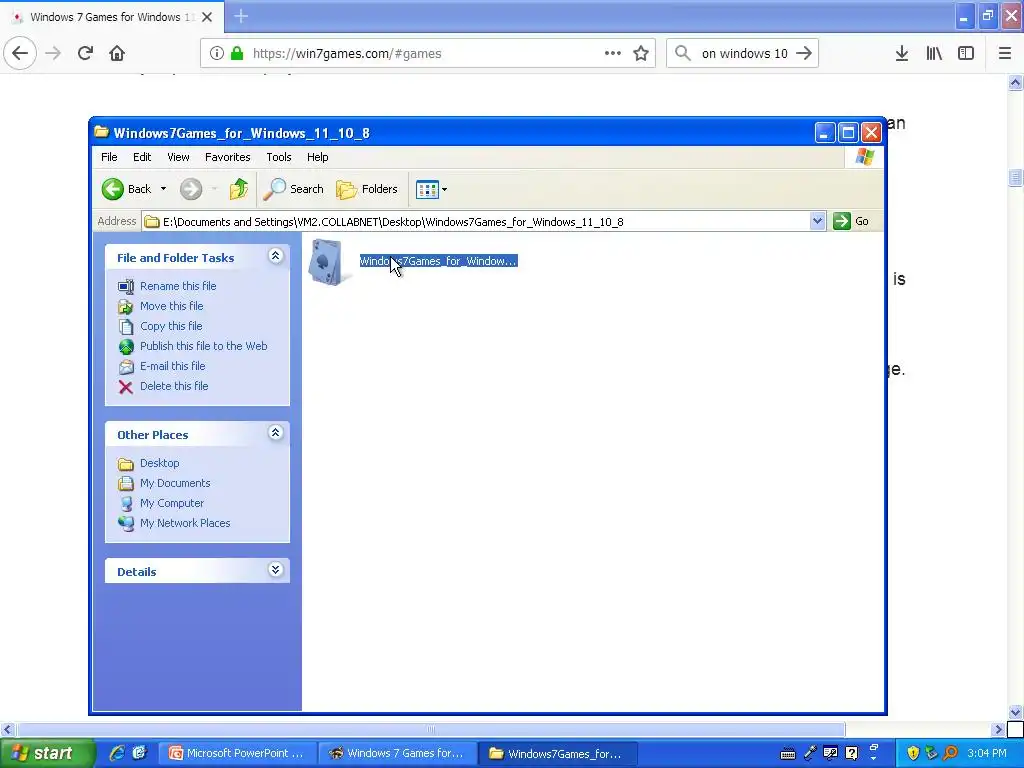Viewport: 1024px width, 768px height.
Task: Click the Firefox horizontal scrollbar
Action: pos(431,729)
